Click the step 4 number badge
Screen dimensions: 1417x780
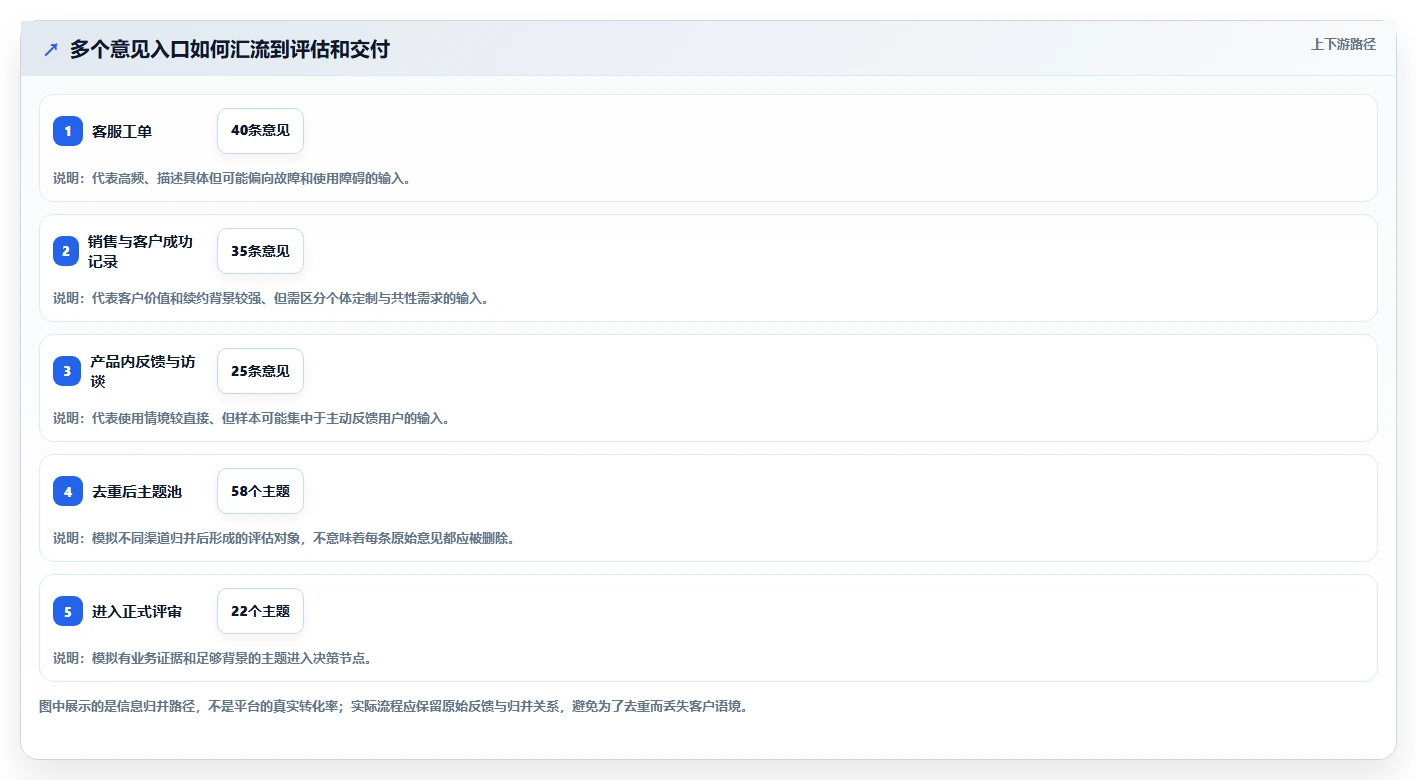[68, 491]
